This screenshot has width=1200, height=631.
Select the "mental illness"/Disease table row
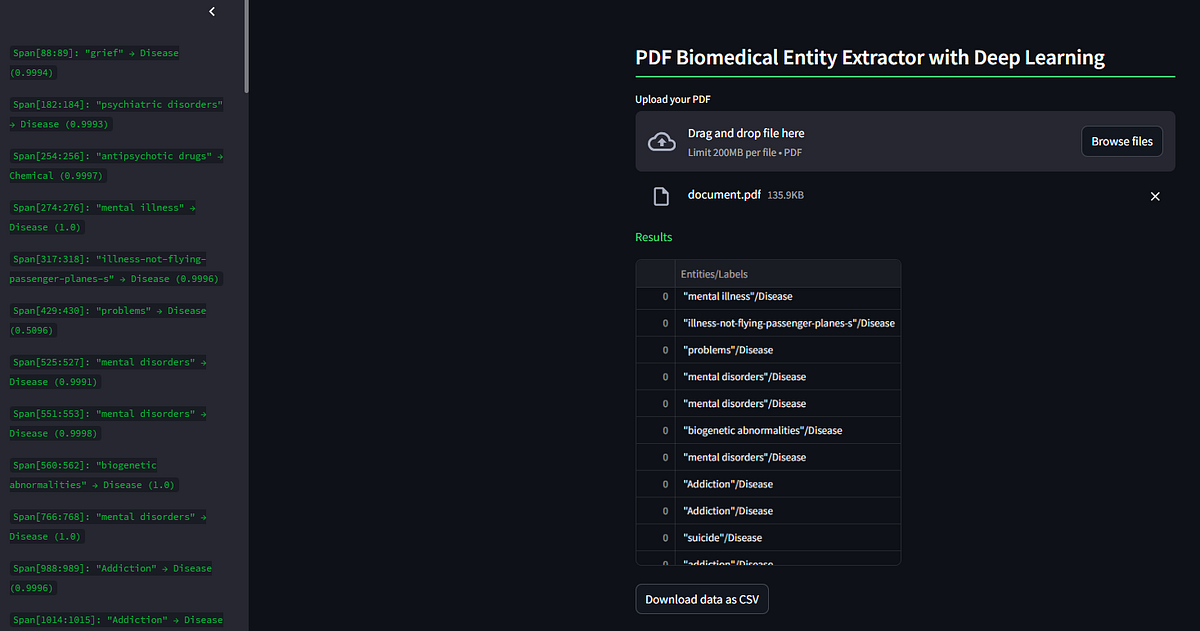click(788, 296)
